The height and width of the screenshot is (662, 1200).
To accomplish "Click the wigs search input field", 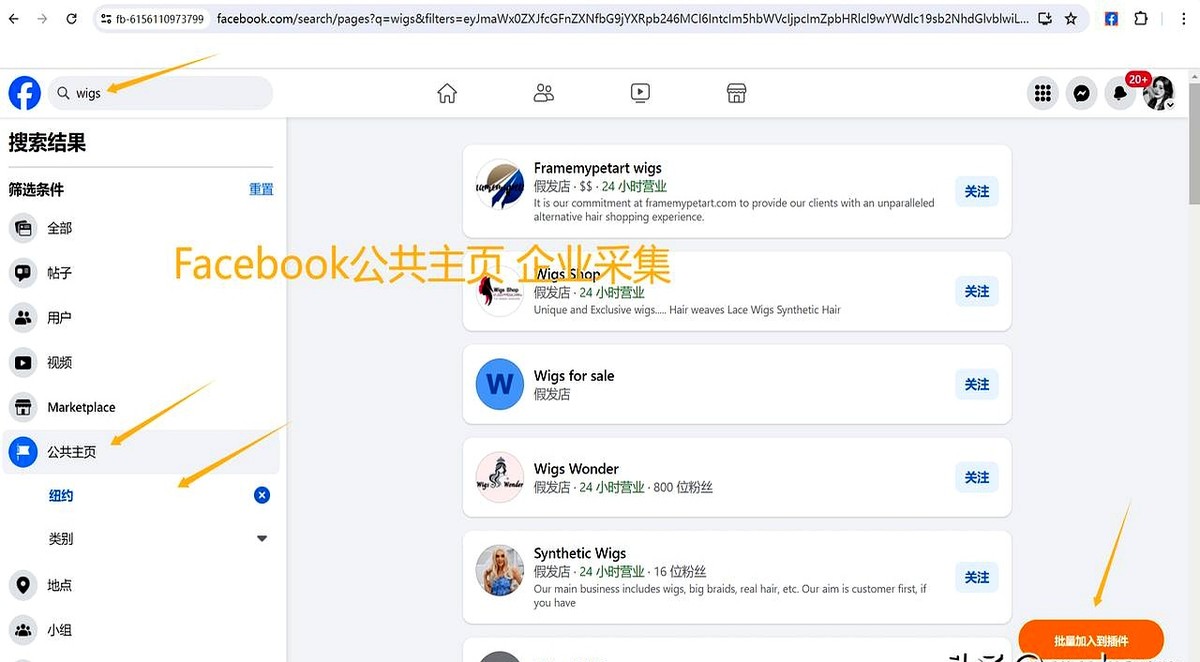I will click(x=165, y=93).
